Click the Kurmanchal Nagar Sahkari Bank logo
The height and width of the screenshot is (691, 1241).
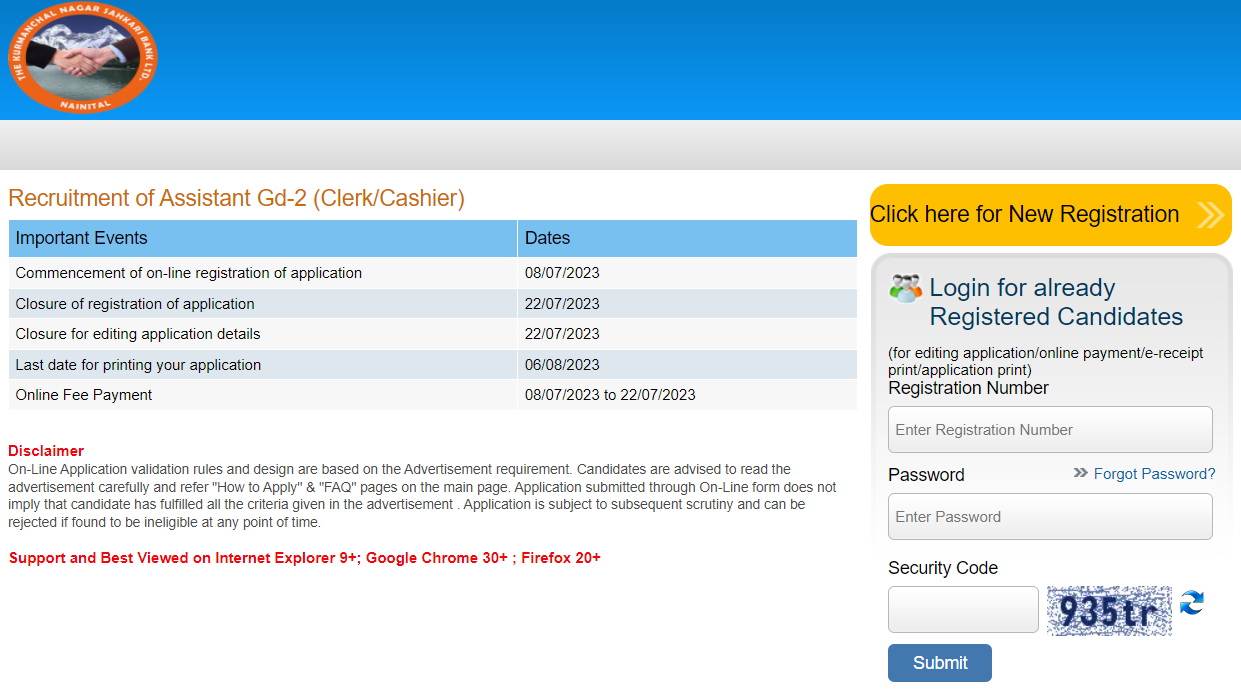[82, 58]
